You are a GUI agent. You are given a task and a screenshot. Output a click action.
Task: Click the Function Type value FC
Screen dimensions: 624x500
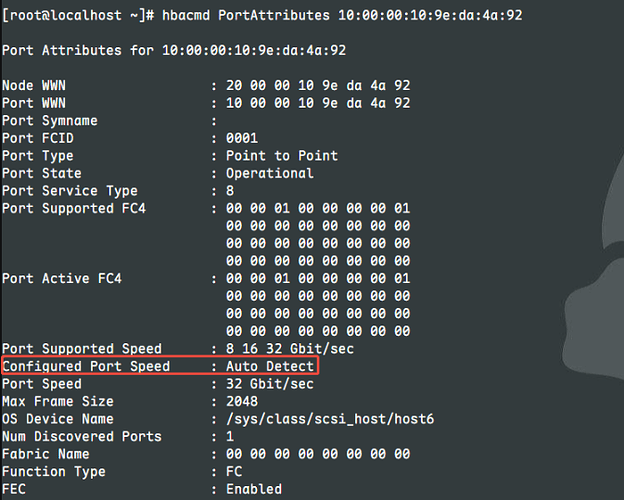pyautogui.click(x=234, y=471)
